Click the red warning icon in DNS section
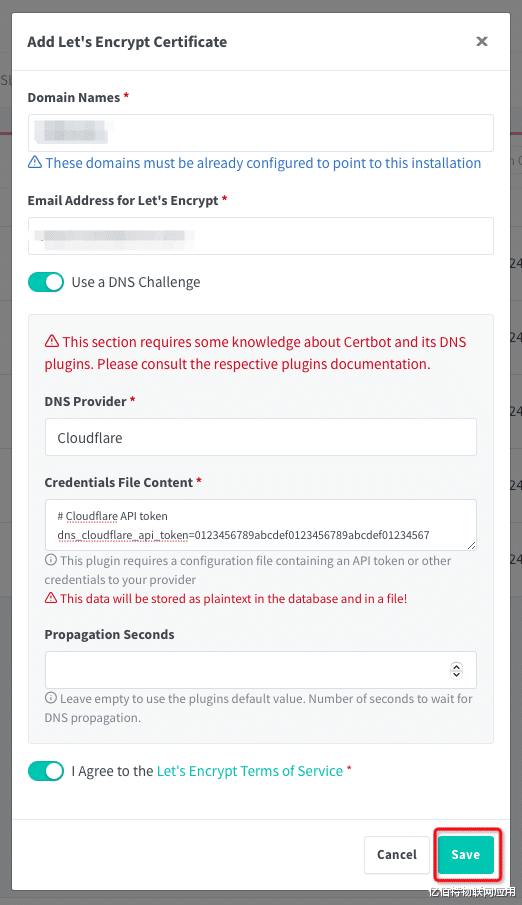Viewport: 522px width, 905px height. 52,341
